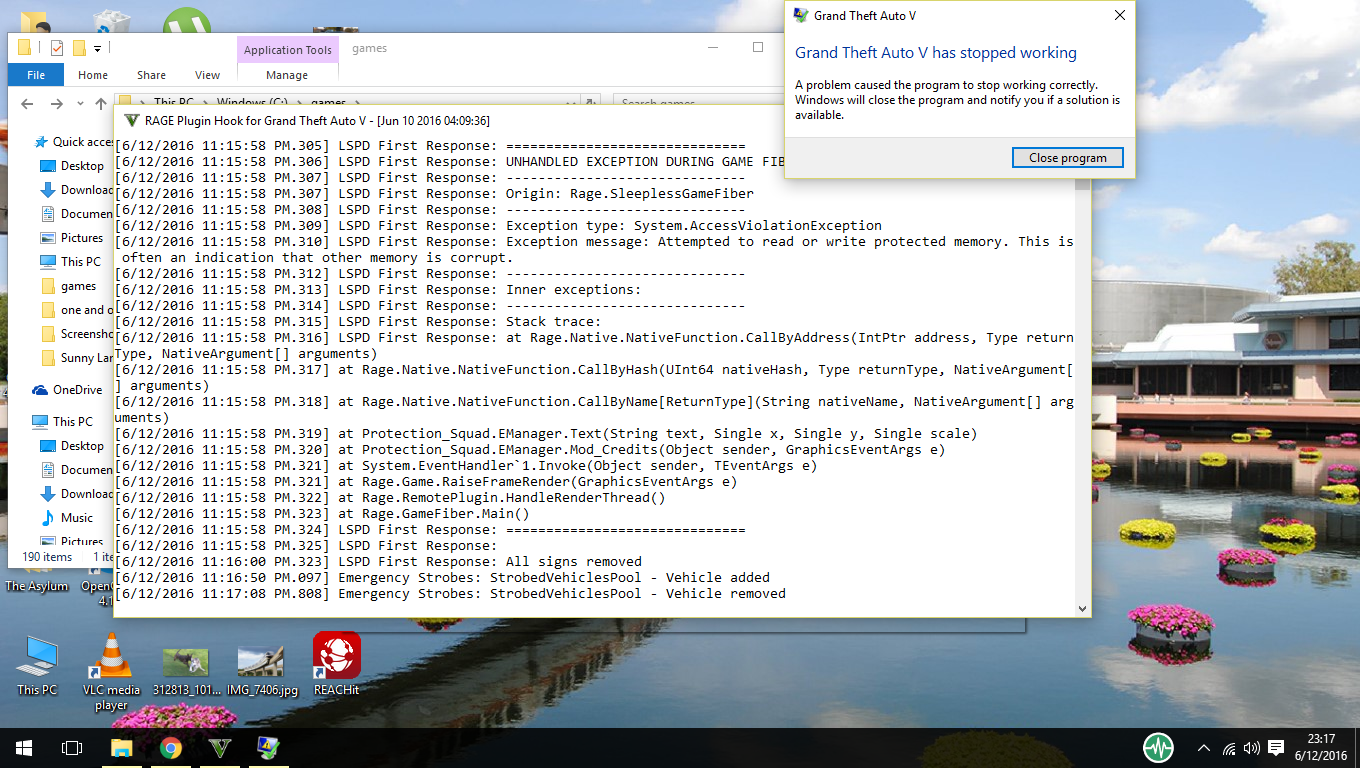
Task: Click the 'All signs removed' log line
Action: pyautogui.click(x=378, y=562)
